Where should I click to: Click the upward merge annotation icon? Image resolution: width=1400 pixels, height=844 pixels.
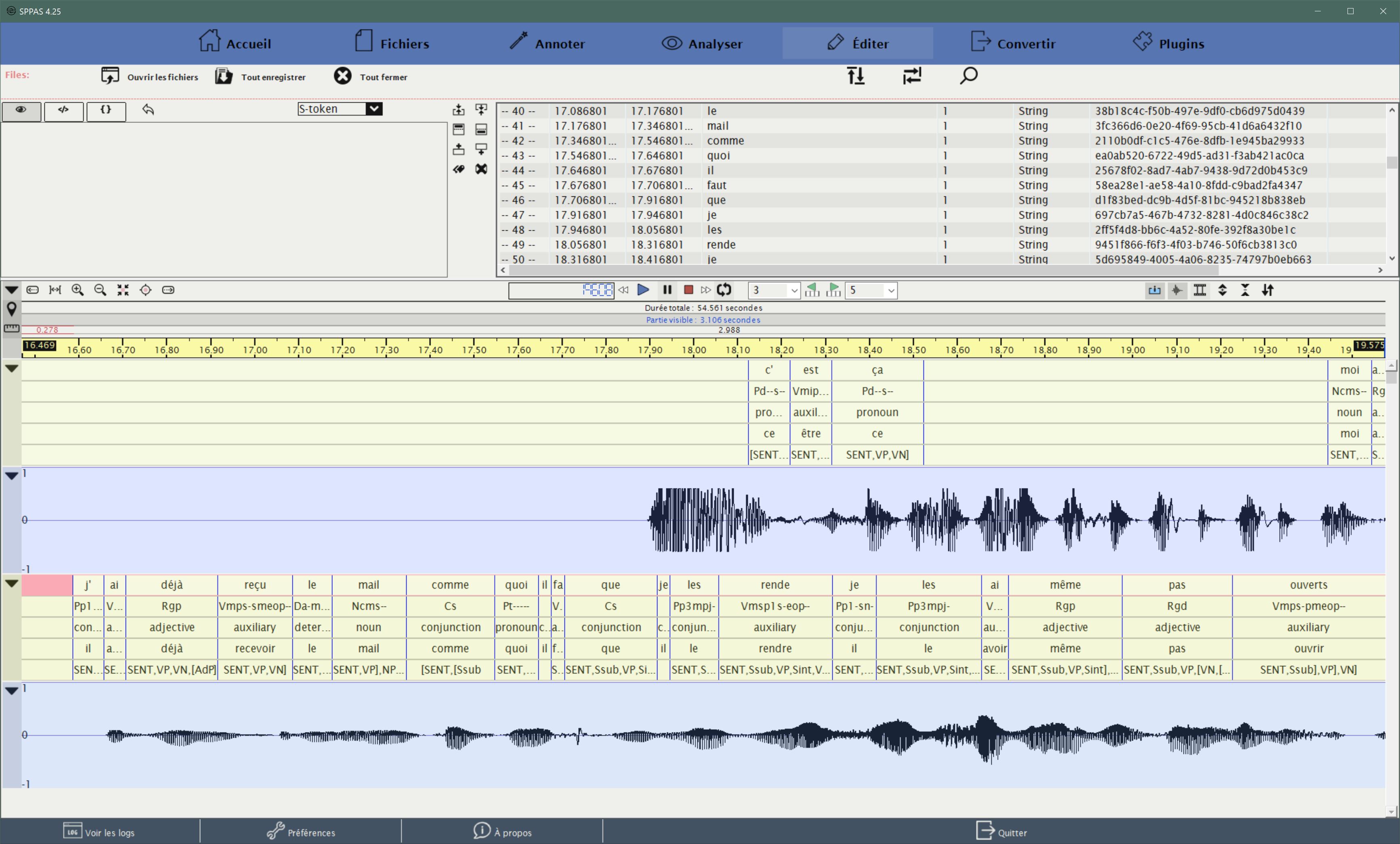pyautogui.click(x=458, y=109)
